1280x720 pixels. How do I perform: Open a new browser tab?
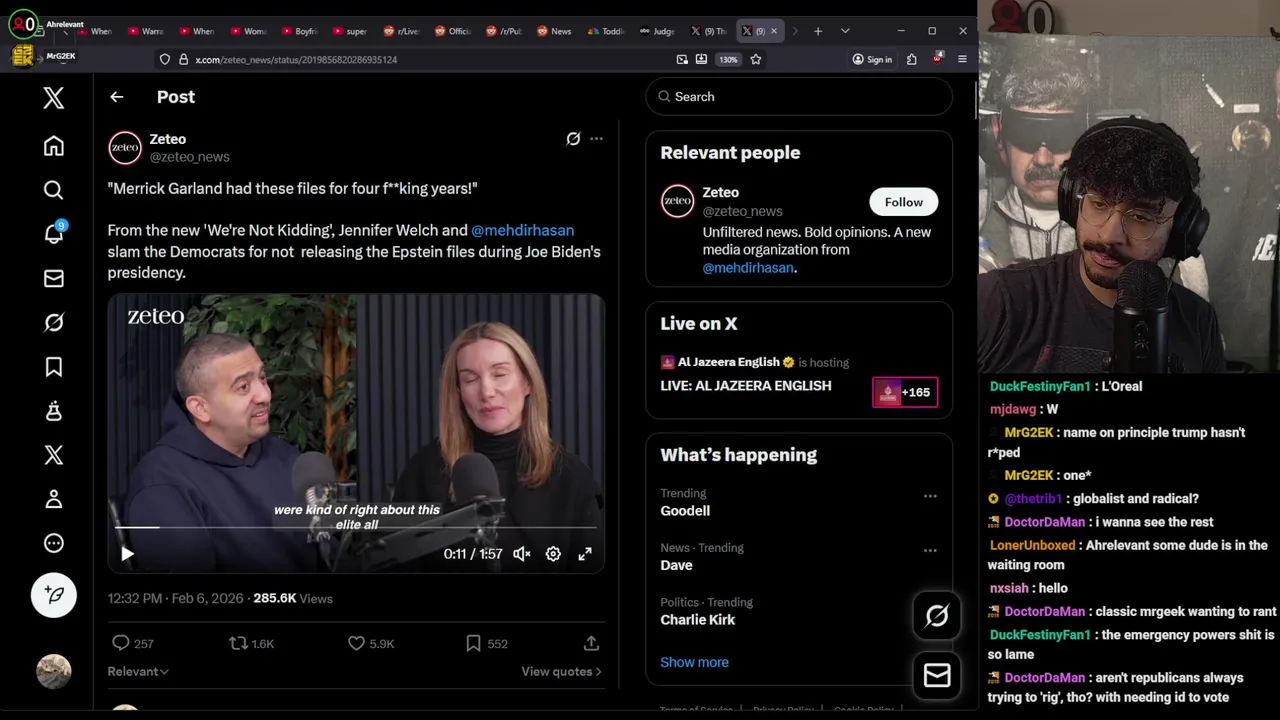818,31
